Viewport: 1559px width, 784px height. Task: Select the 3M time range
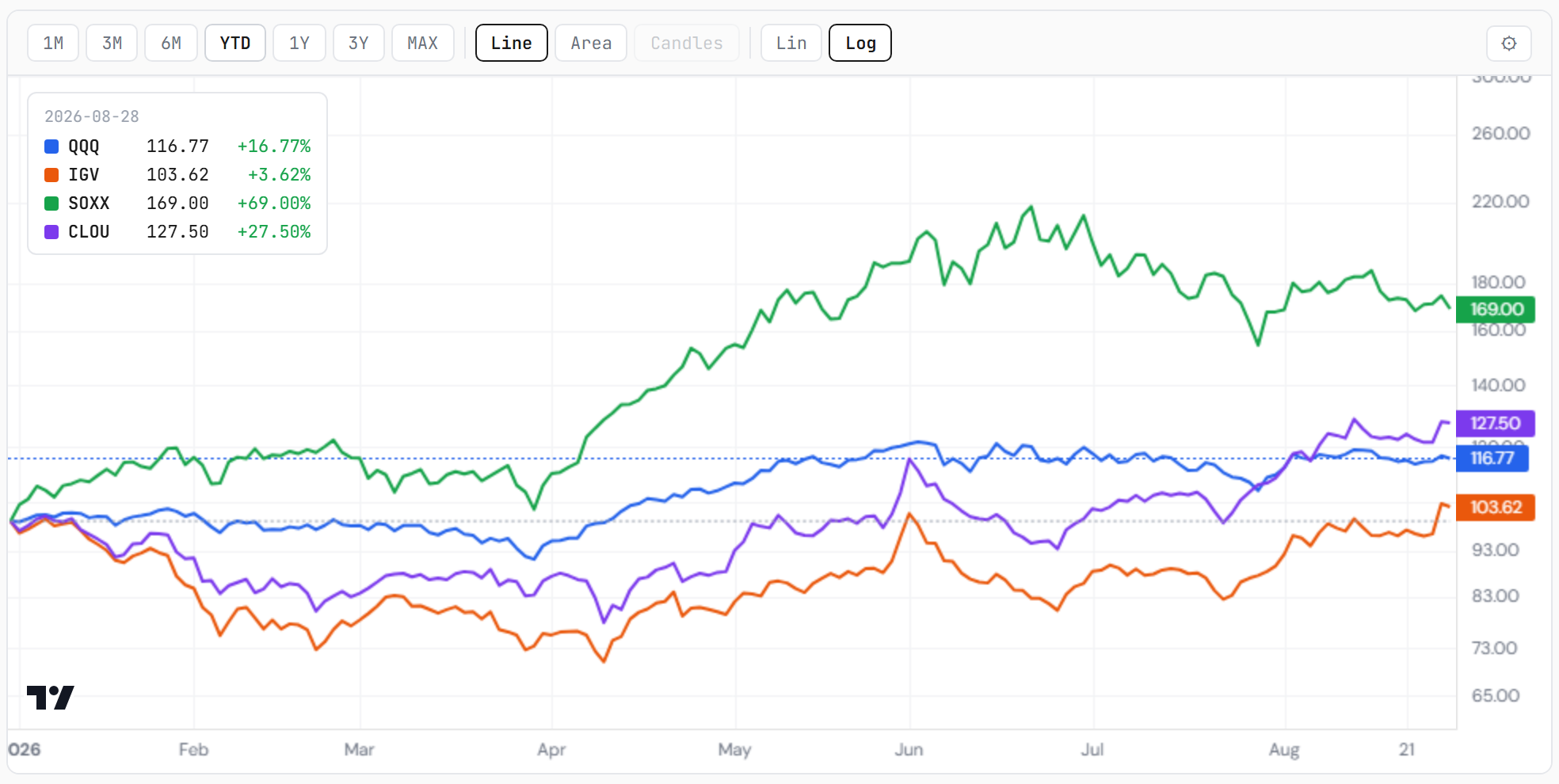tap(112, 43)
